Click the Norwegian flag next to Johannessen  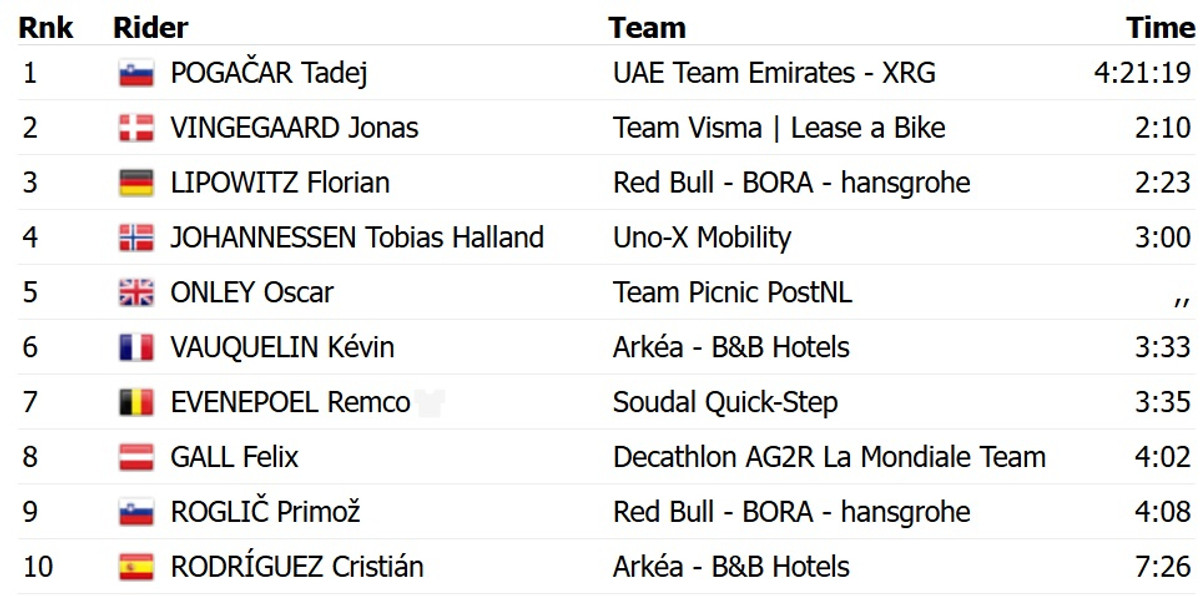(136, 238)
